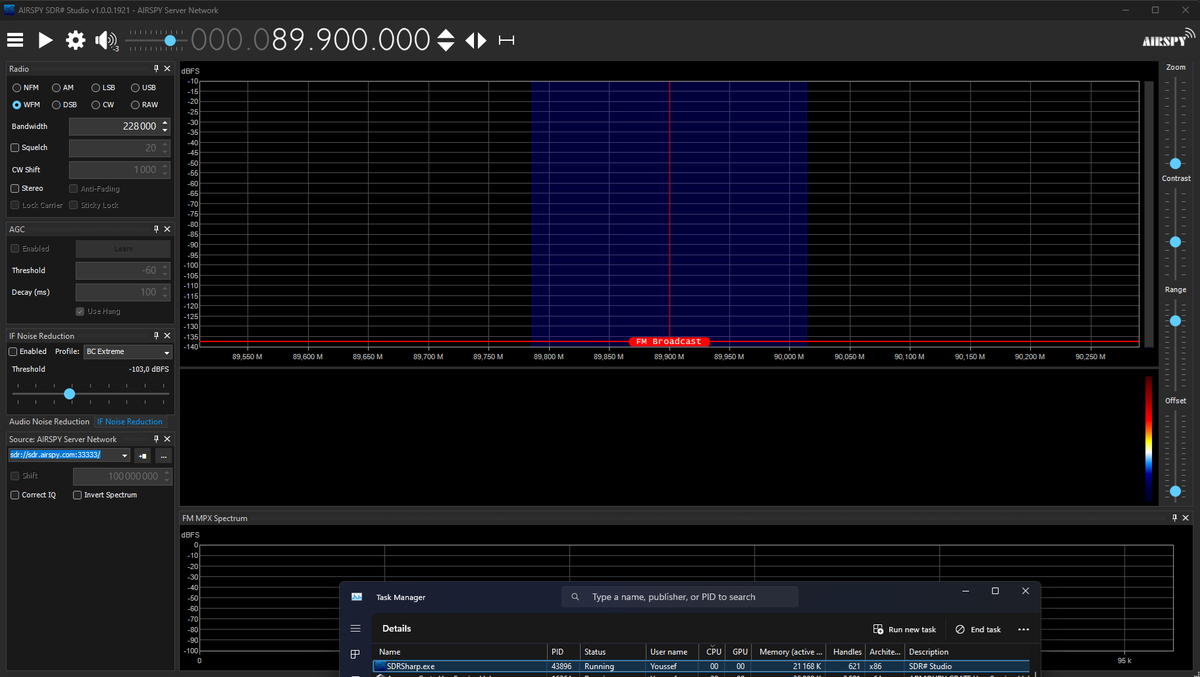Screen dimensions: 1200x677
Task: Click the Task Manager search box
Action: tap(680, 597)
